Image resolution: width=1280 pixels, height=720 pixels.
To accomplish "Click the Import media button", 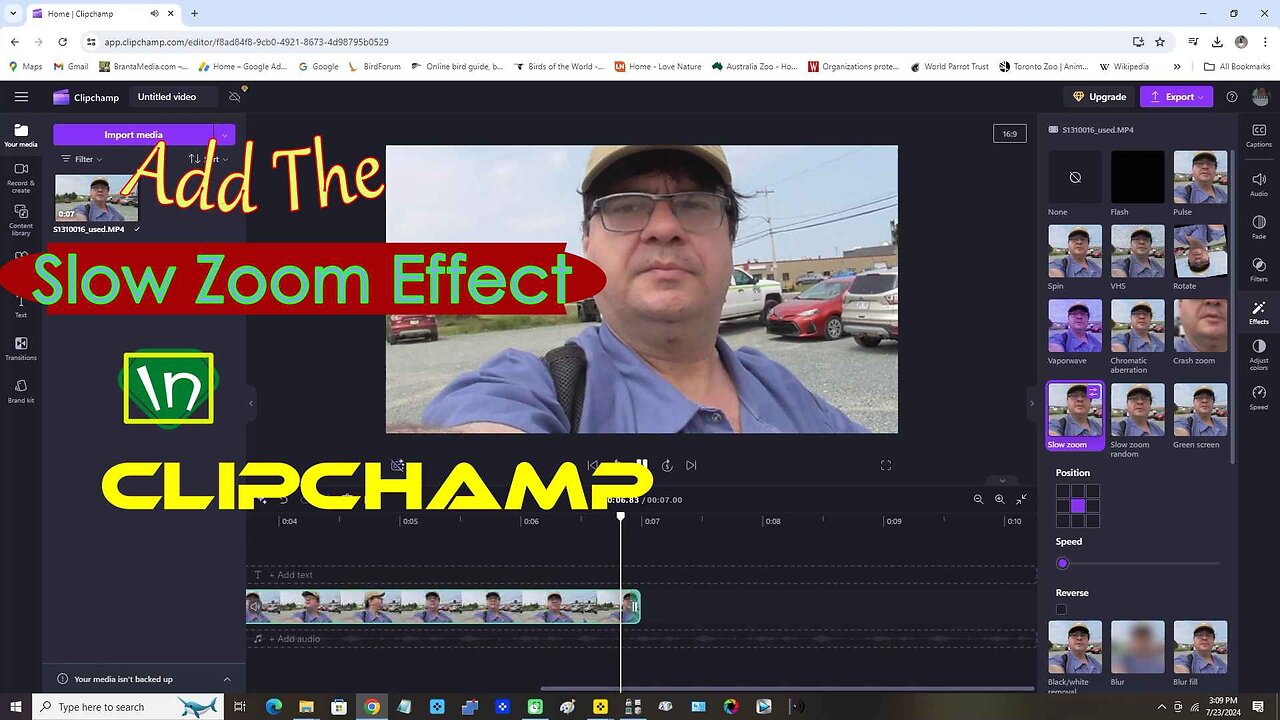I will 133,135.
